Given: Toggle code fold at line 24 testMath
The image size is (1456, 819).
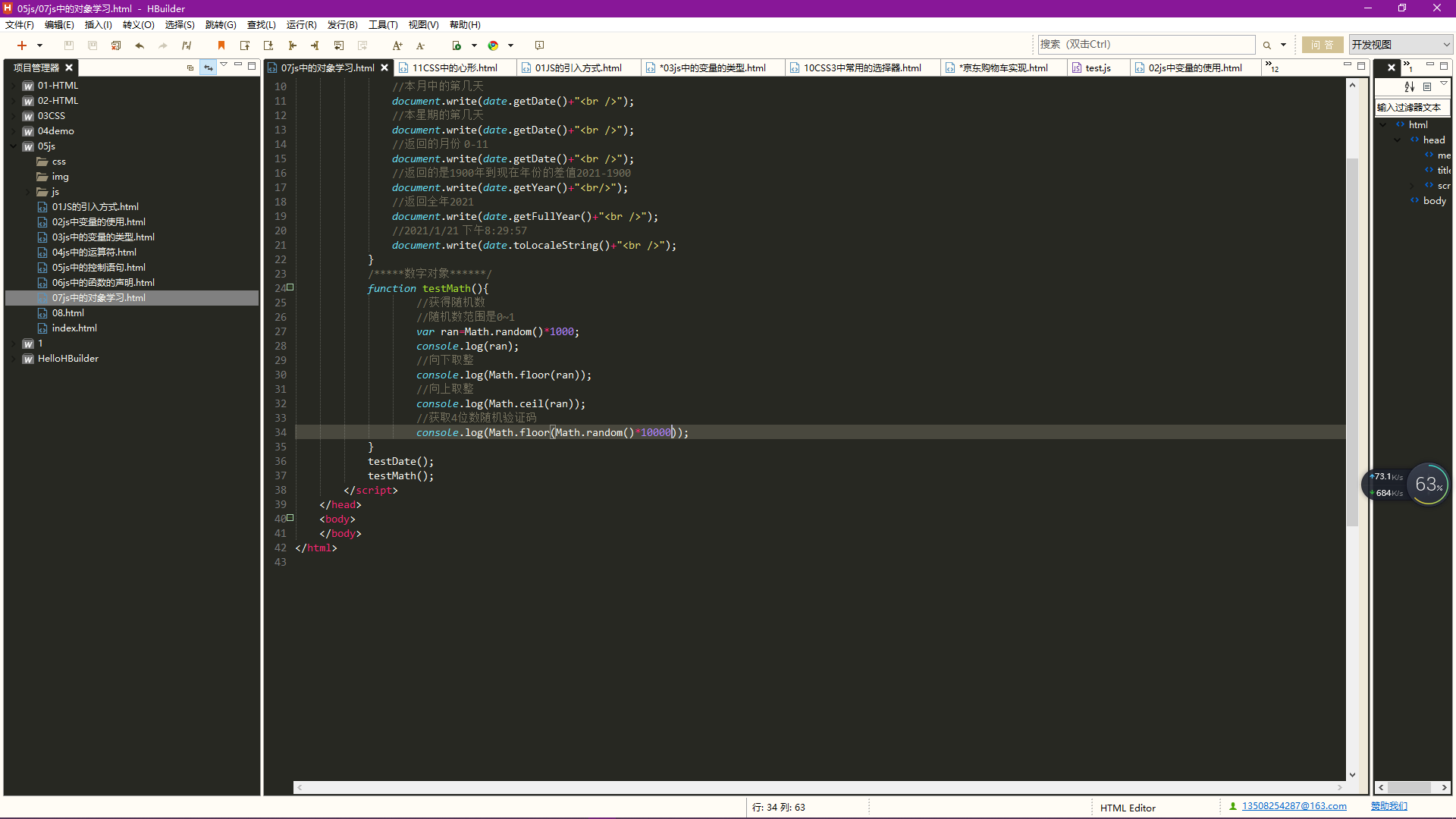Looking at the screenshot, I should pos(290,287).
